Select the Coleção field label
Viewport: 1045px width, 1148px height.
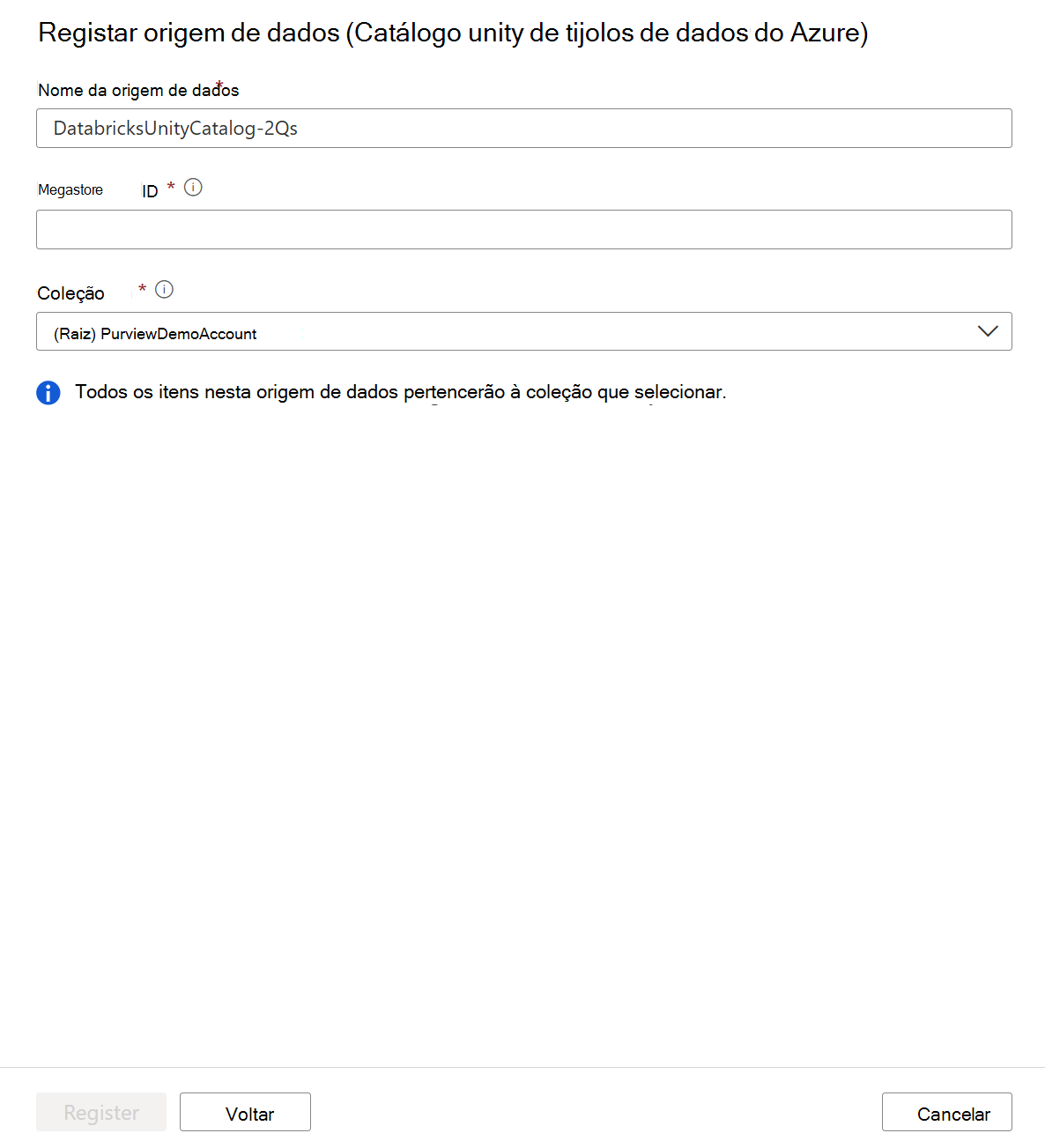70,293
